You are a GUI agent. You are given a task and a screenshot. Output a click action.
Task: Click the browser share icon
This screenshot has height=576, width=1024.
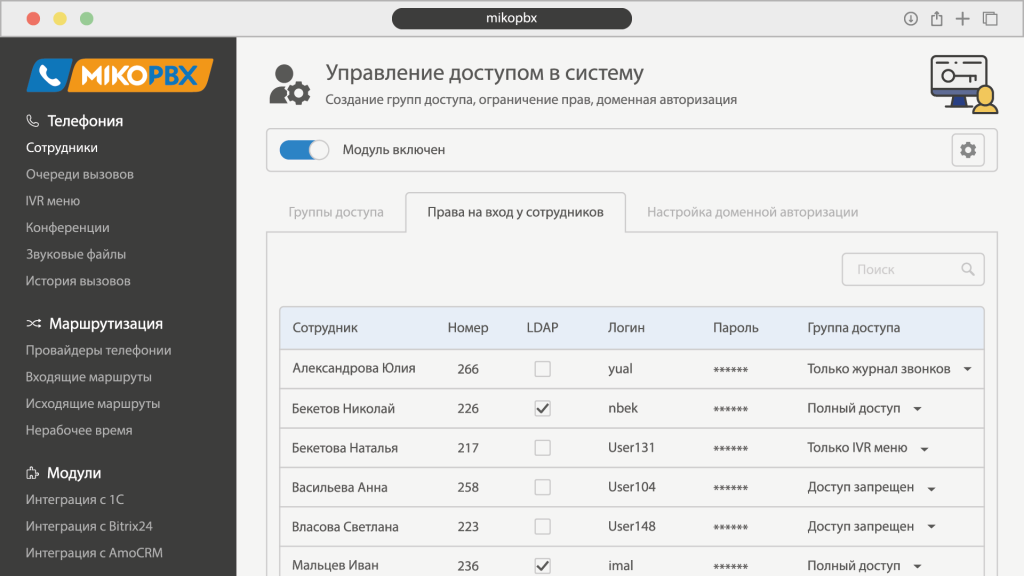tap(937, 18)
